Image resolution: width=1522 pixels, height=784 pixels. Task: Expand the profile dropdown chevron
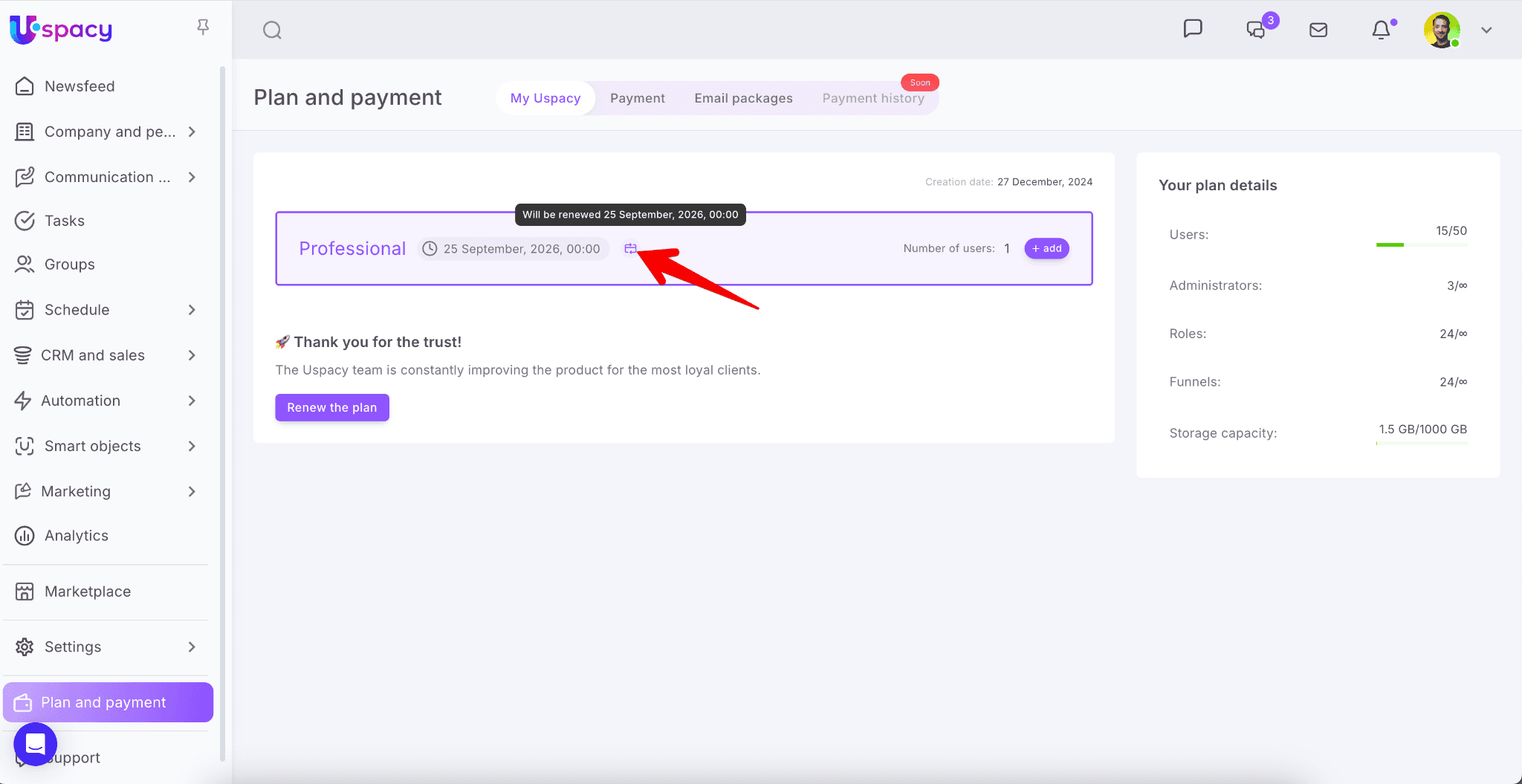tap(1486, 30)
